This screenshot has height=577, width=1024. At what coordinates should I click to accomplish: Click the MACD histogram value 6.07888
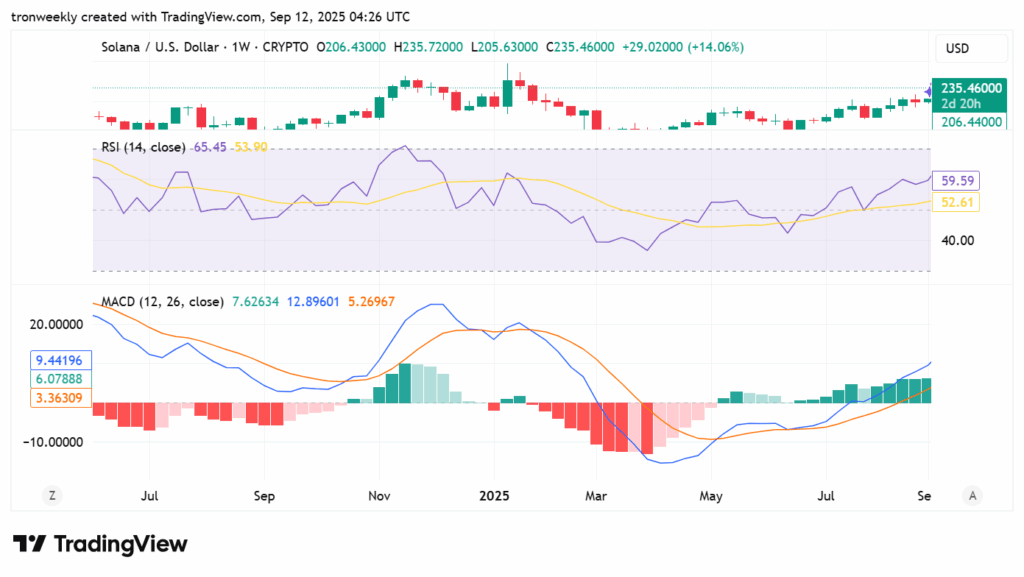click(60, 379)
